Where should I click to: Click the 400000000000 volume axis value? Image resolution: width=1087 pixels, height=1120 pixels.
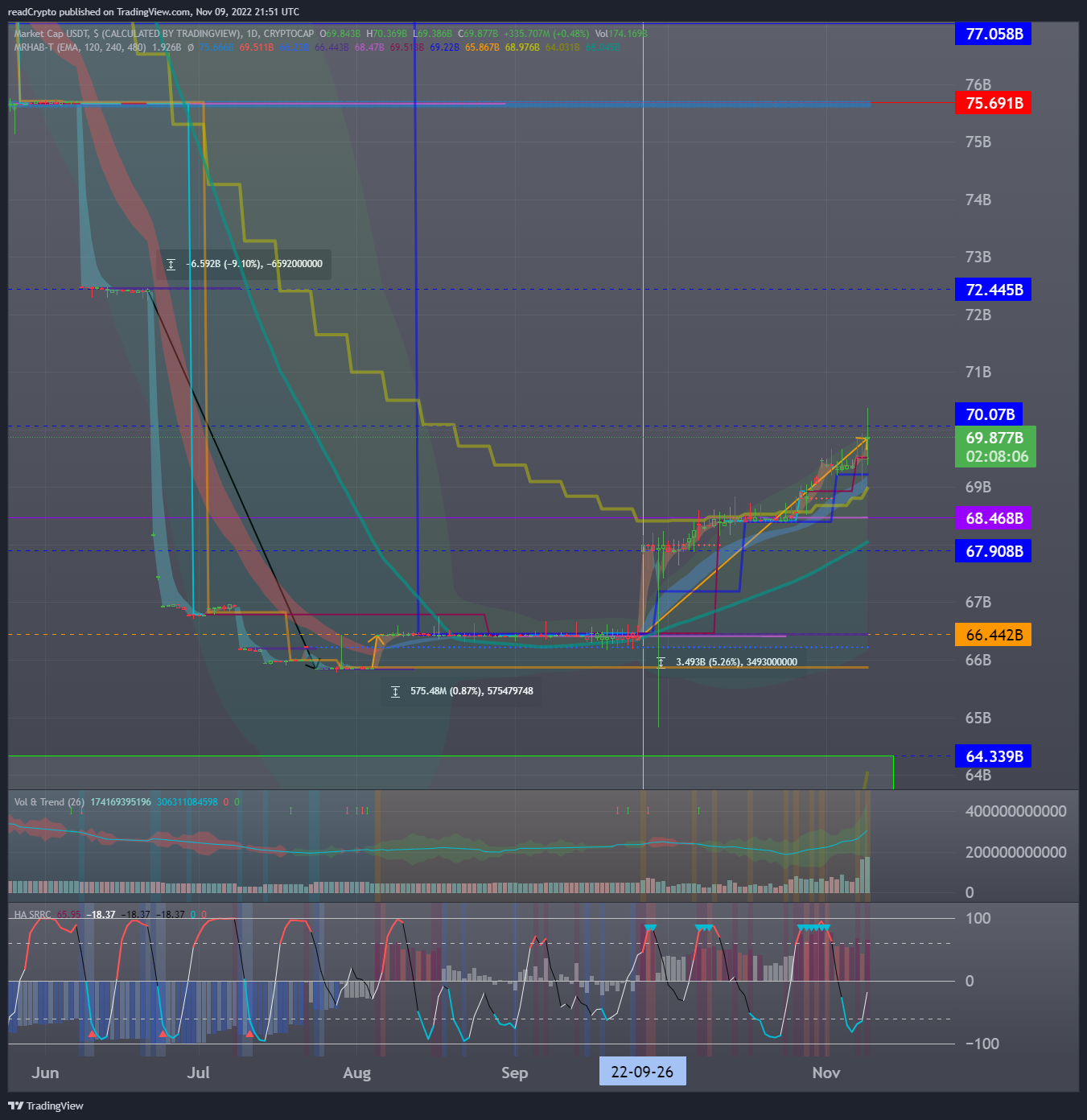pos(1015,811)
